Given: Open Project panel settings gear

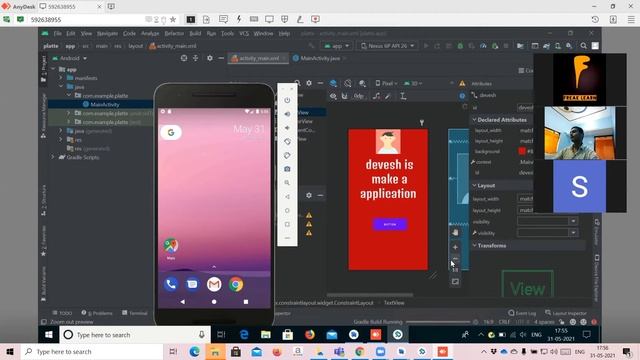Looking at the screenshot, I should 210,58.
